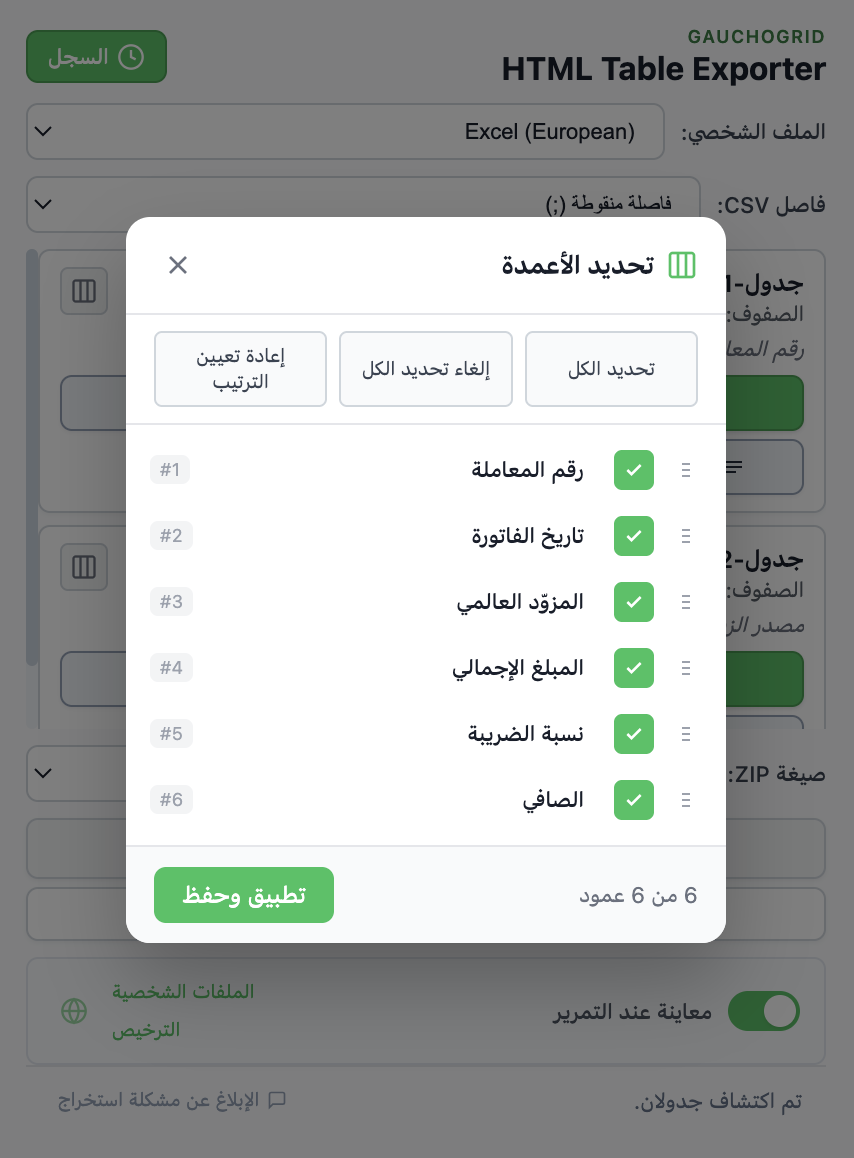
Task: Open column selection icon on جدول-1 card
Action: pyautogui.click(x=84, y=291)
